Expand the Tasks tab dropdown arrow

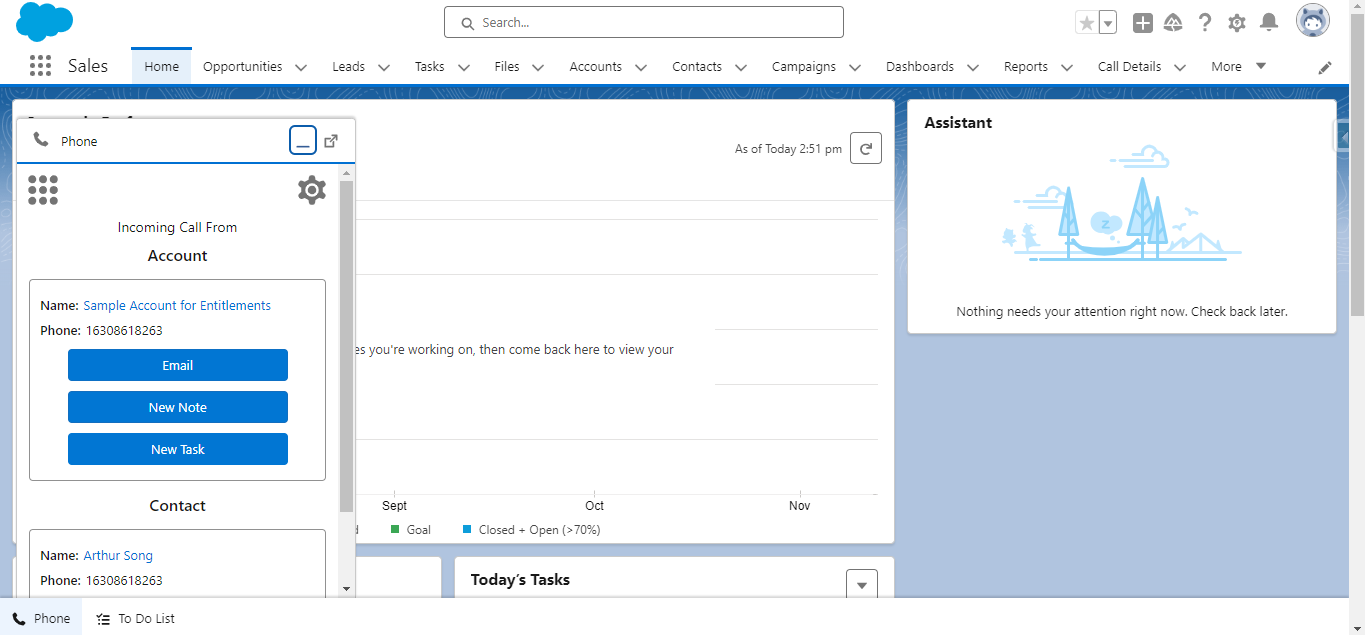464,68
